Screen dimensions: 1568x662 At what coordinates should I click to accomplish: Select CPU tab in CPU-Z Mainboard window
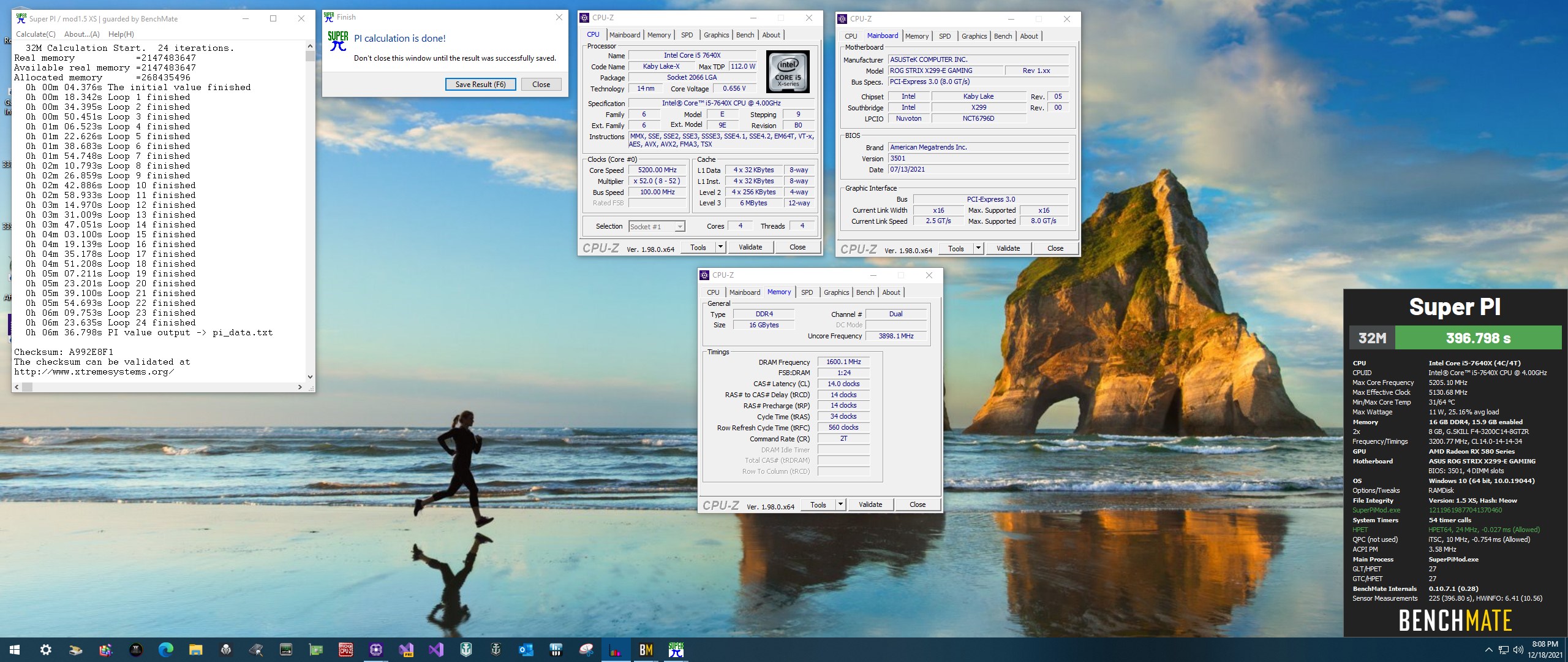tap(851, 36)
